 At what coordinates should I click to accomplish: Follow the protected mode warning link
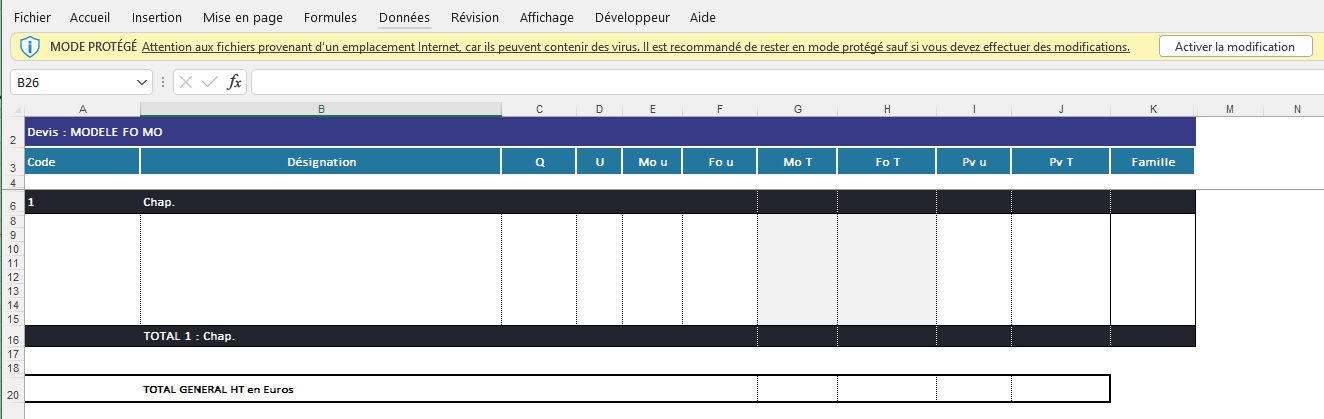(x=636, y=47)
